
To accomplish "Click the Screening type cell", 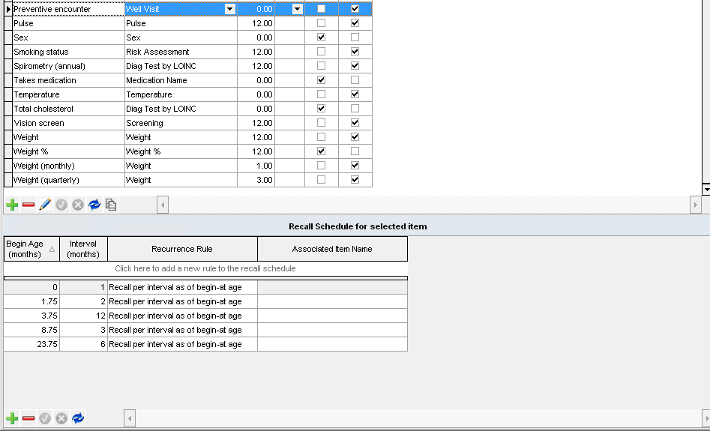I will point(181,123).
